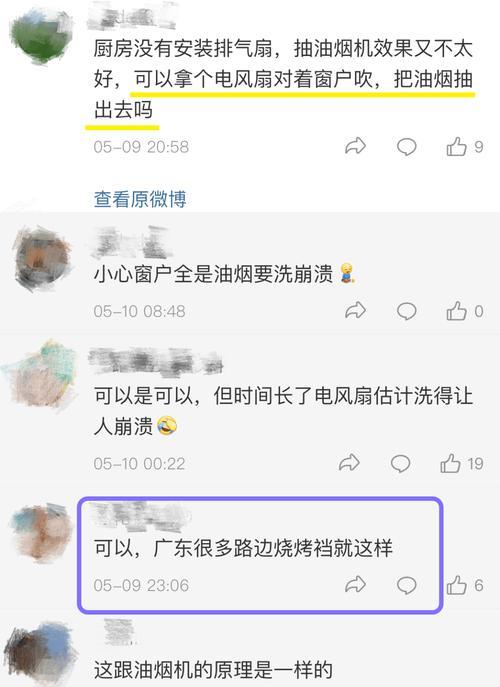This screenshot has height=687, width=500.
Task: Reply to the 05-09 23:06 comment
Action: 406,585
